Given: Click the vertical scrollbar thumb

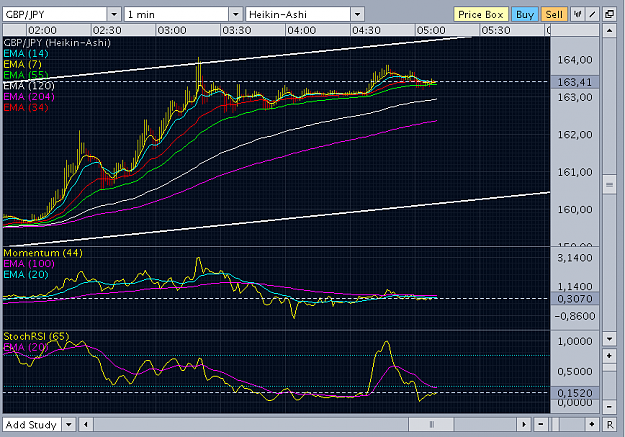Looking at the screenshot, I should 609,185.
